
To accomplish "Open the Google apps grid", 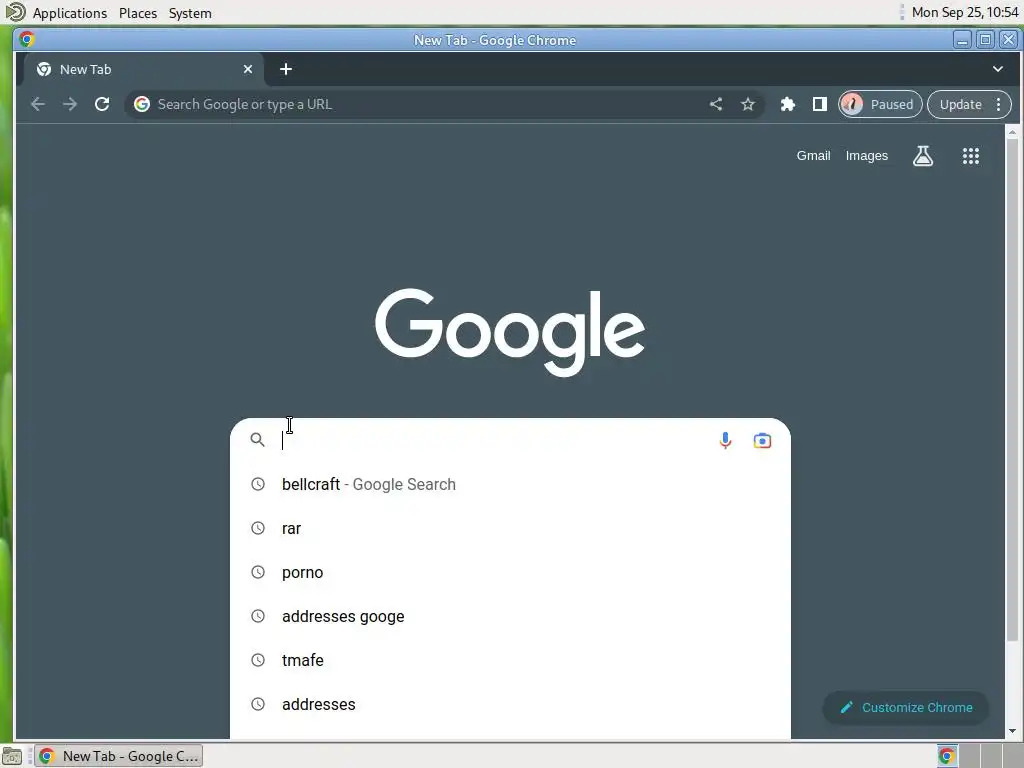I will [970, 156].
